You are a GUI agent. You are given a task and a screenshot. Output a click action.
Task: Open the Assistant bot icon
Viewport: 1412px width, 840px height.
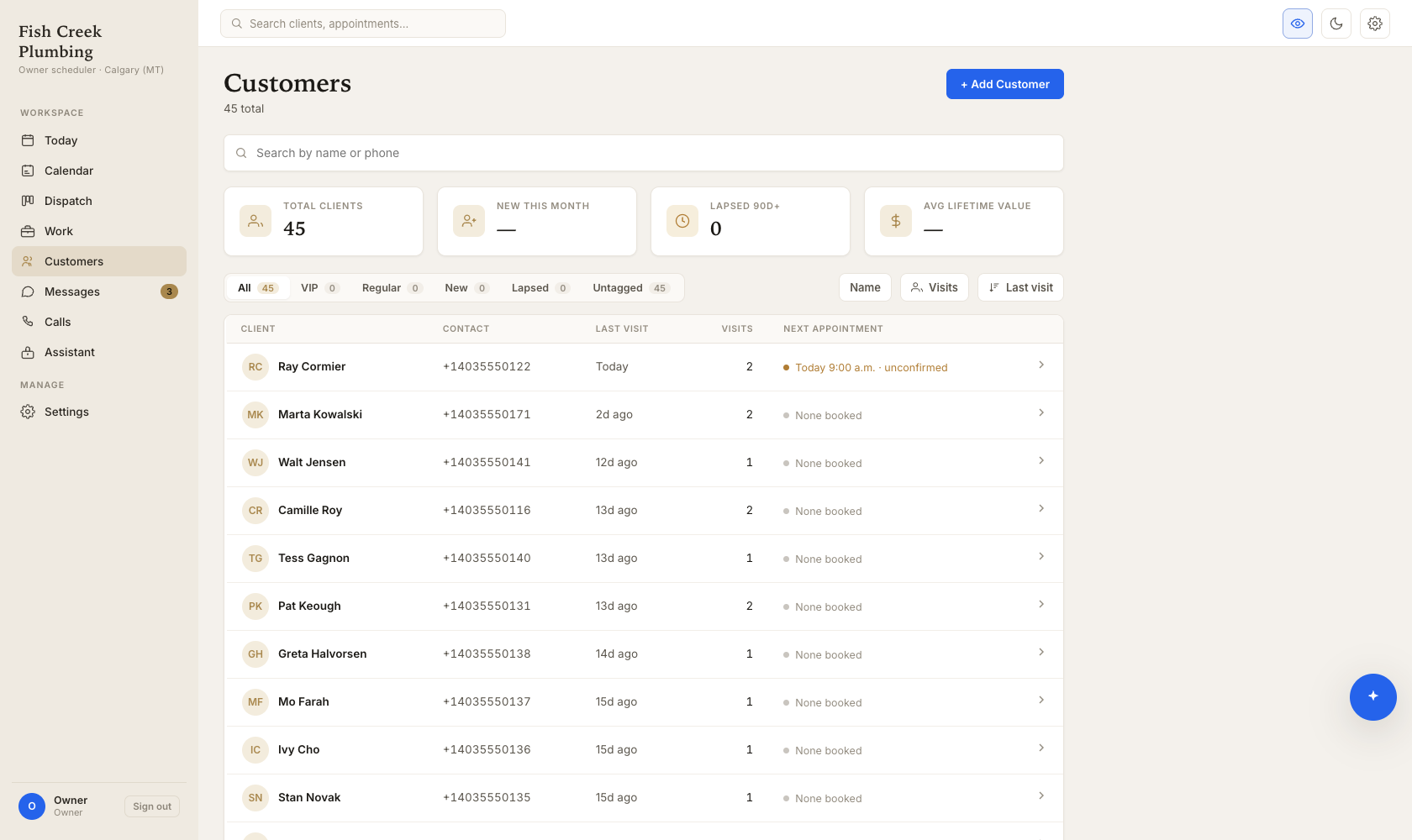point(28,352)
